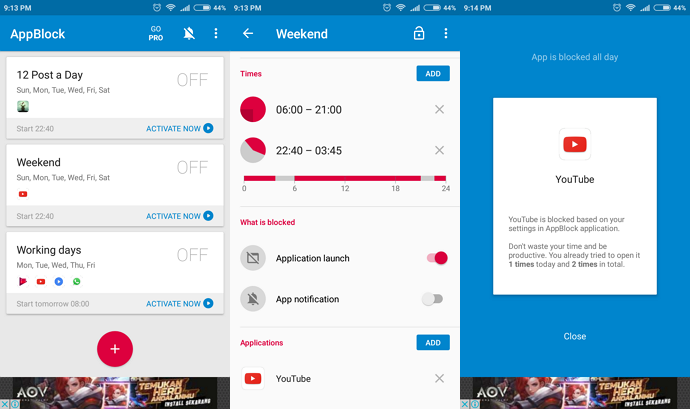Open the Weekend screen overflow menu
The height and width of the screenshot is (409, 690).
(446, 33)
